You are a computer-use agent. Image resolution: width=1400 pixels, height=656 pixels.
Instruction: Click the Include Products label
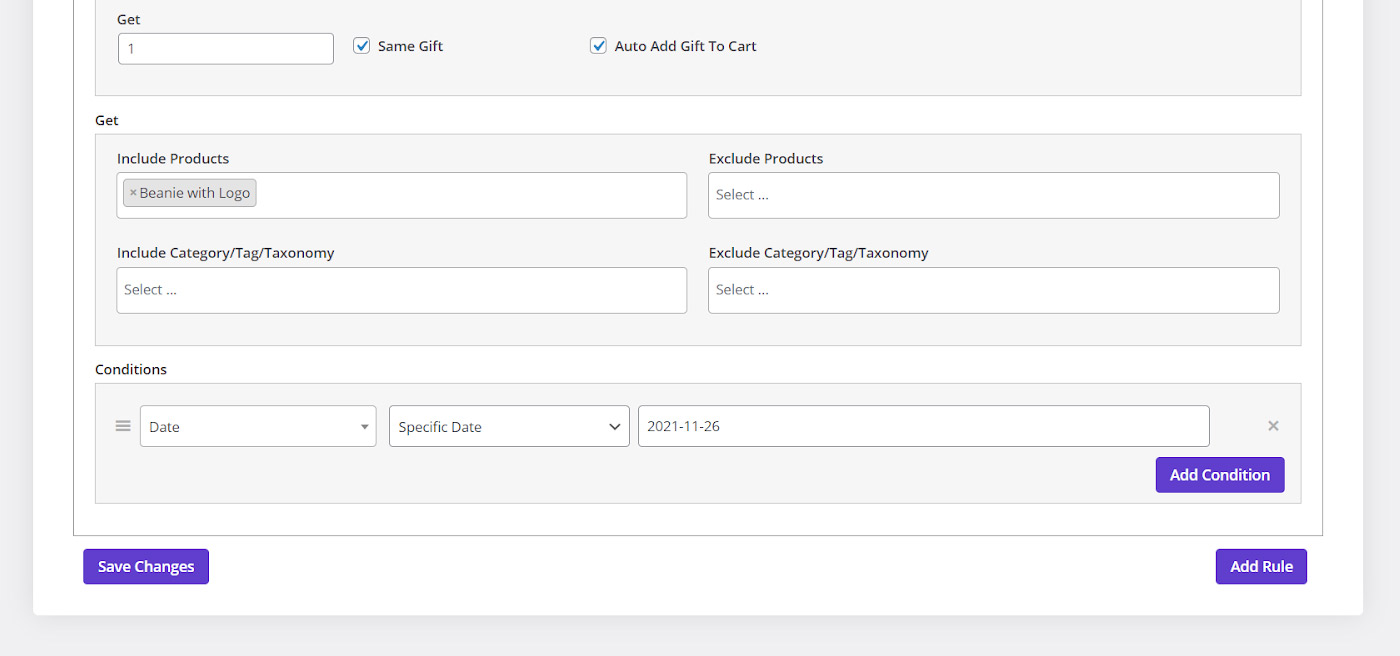click(173, 158)
